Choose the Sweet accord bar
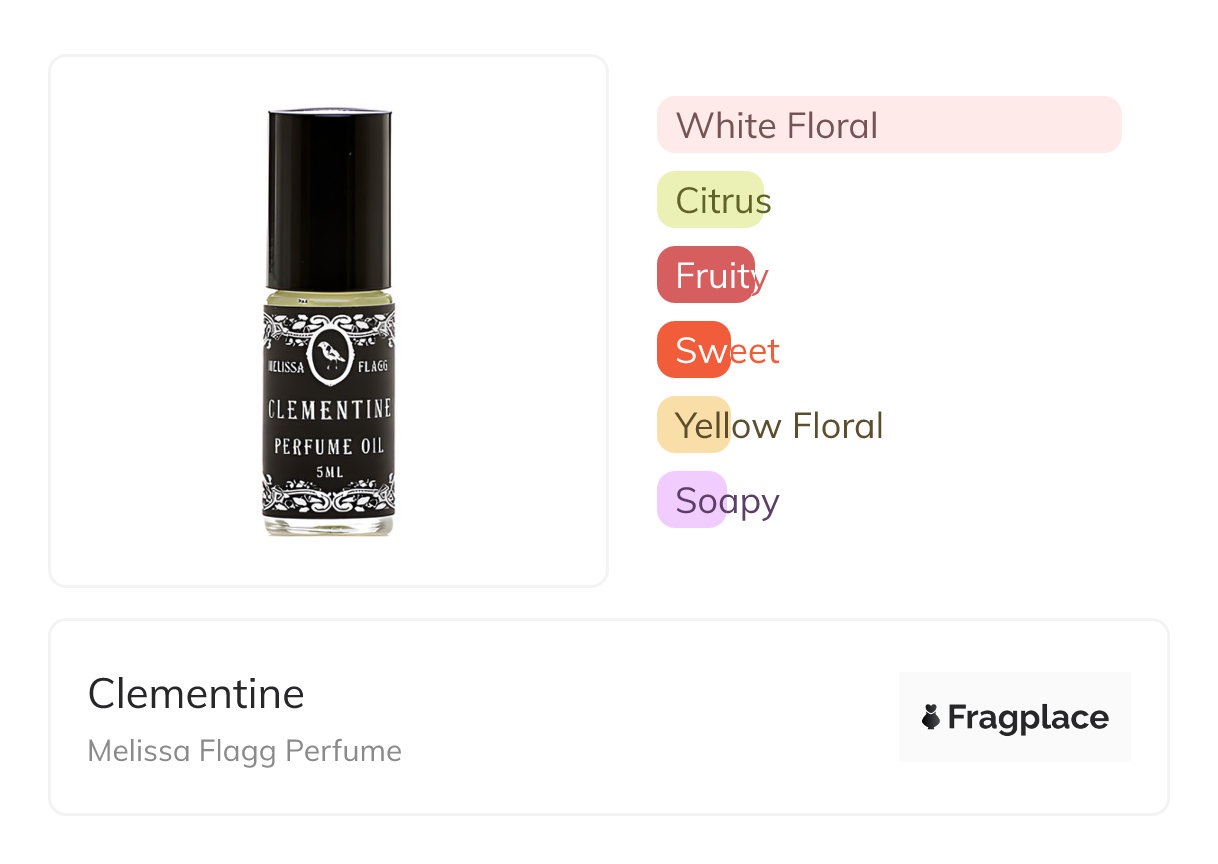The image size is (1218, 864). click(695, 350)
